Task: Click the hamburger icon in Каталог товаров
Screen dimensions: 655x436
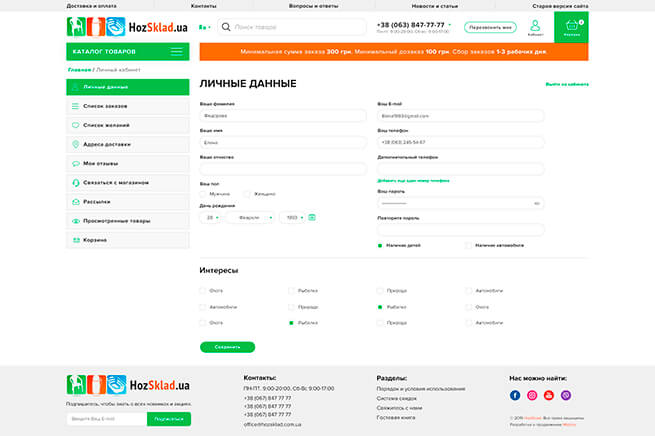Action: point(177,52)
